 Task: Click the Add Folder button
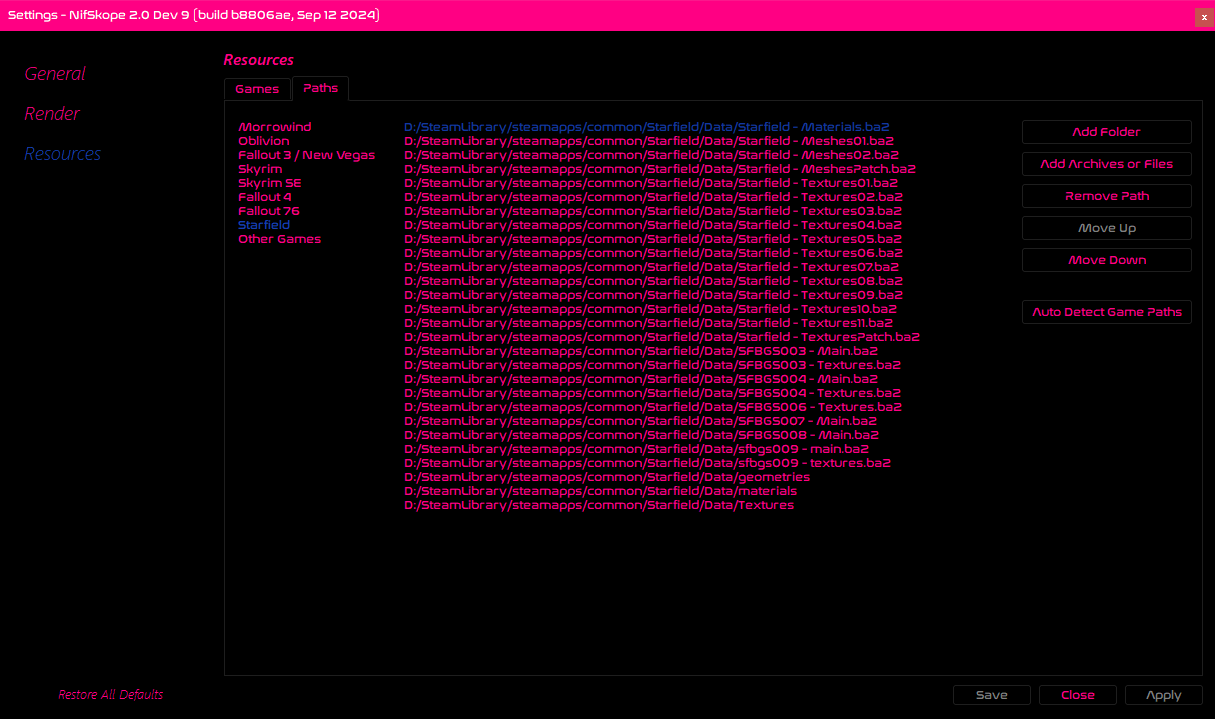pyautogui.click(x=1106, y=132)
